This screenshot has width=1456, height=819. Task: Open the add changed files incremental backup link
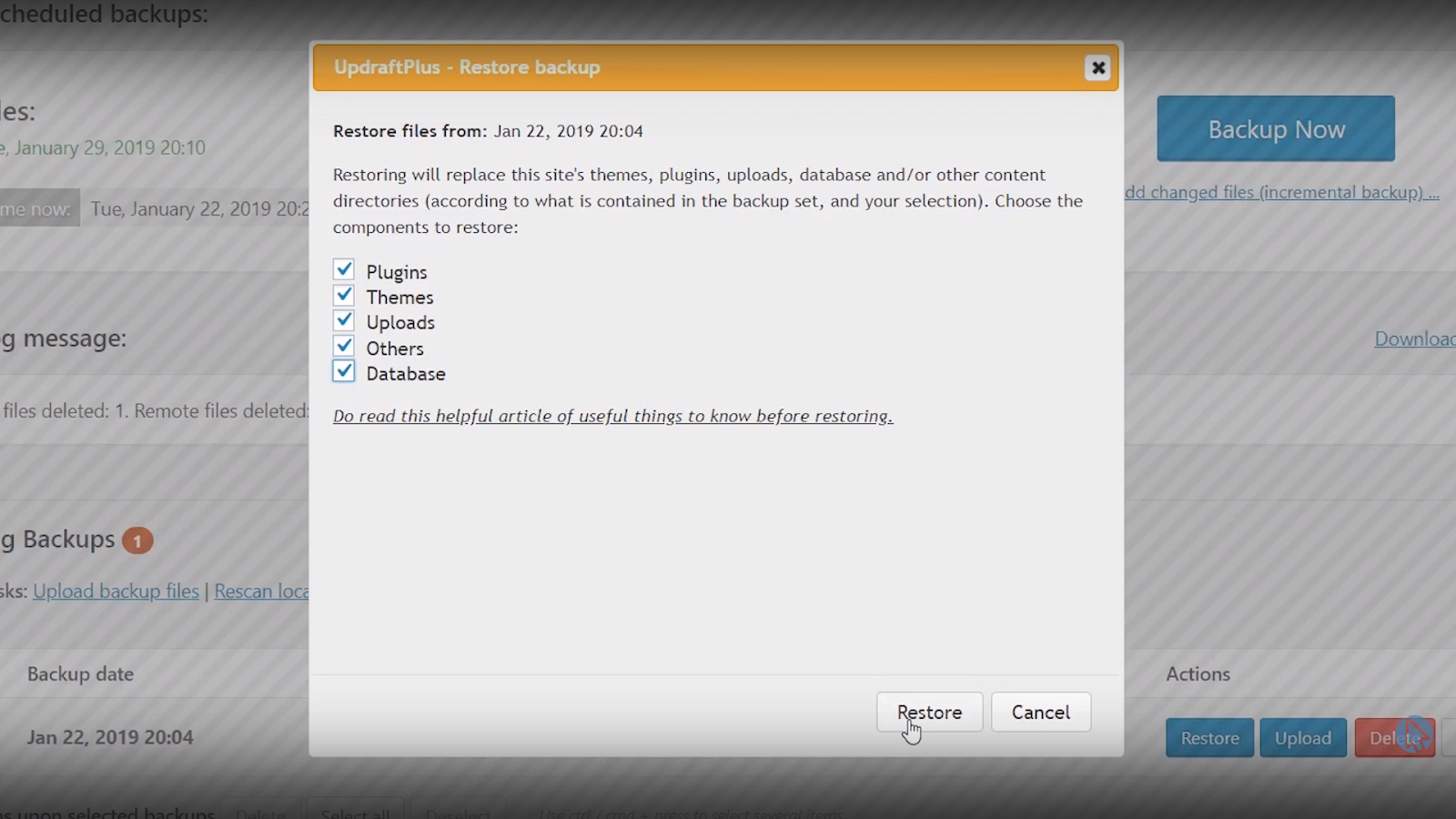(x=1282, y=192)
